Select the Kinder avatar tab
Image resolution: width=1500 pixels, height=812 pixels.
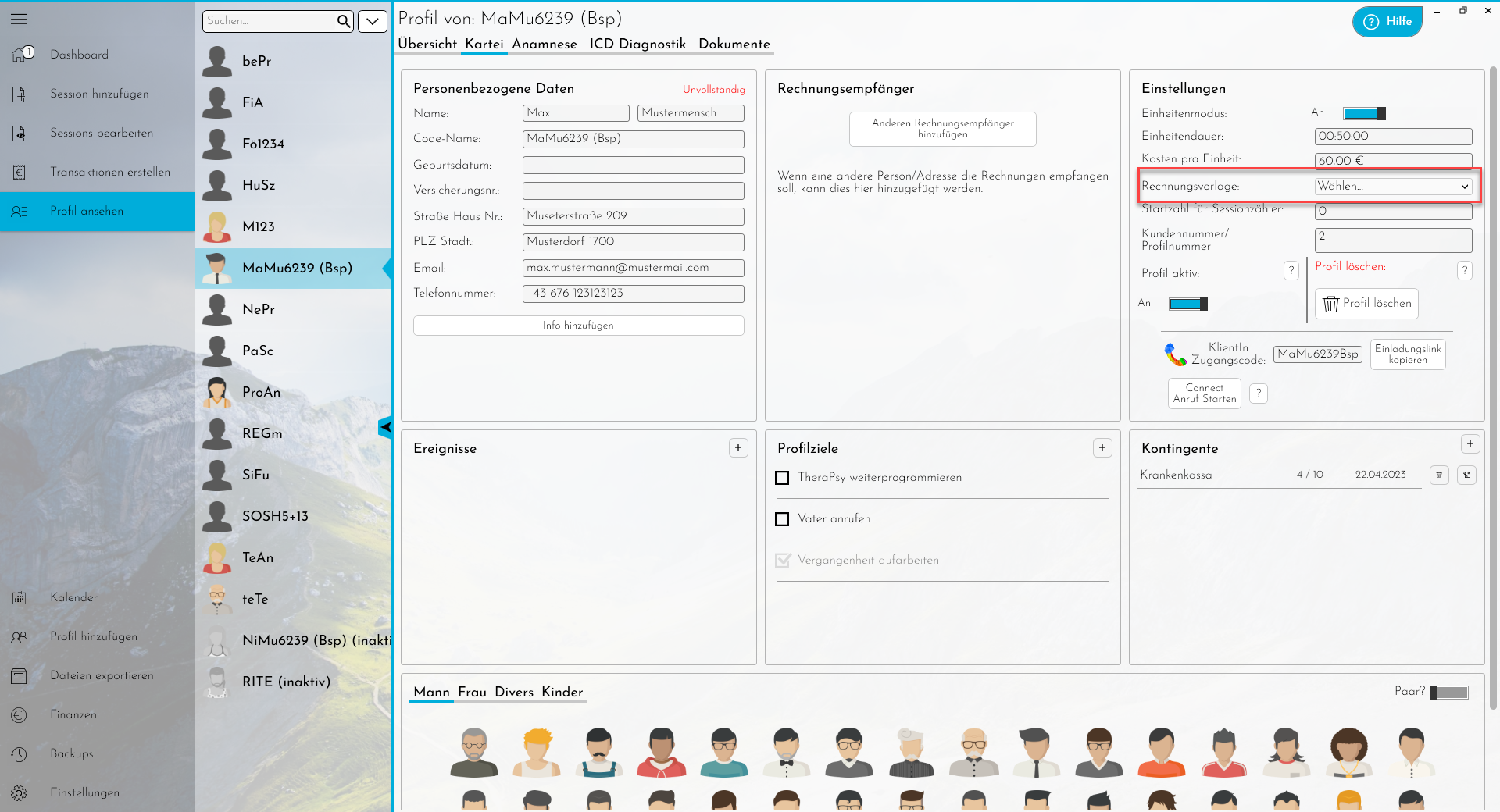562,692
